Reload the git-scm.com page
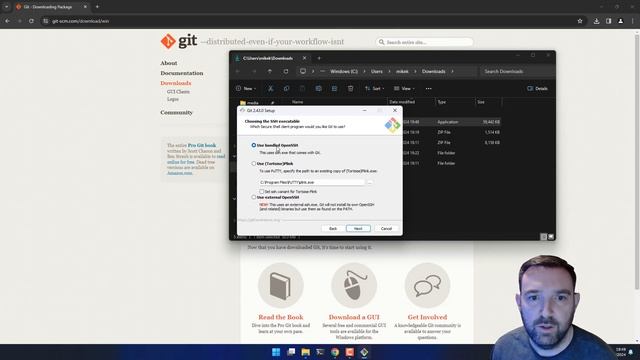The width and height of the screenshot is (640, 360). click(x=31, y=21)
